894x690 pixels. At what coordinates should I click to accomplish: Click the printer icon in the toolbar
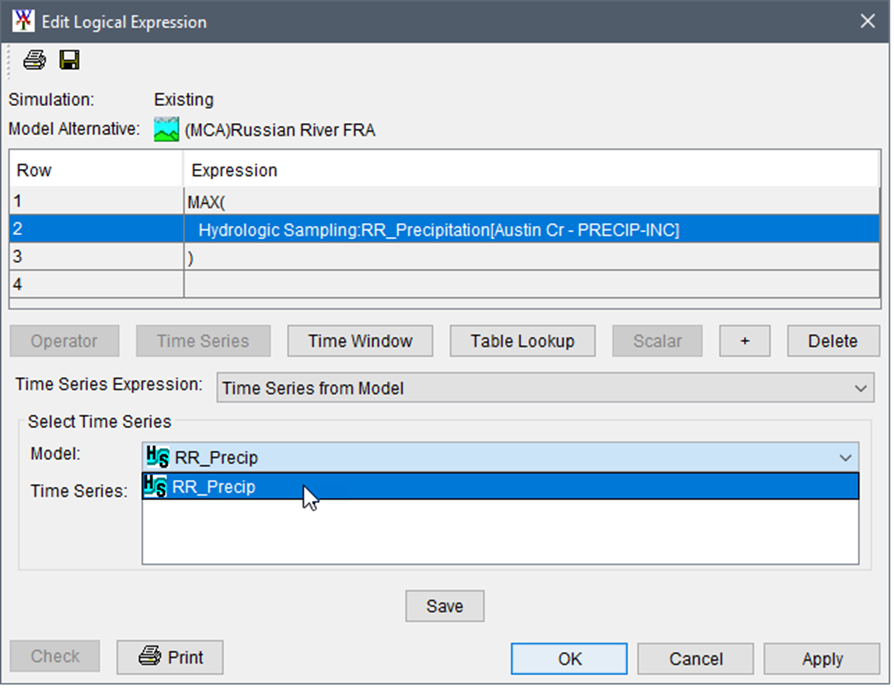tap(35, 61)
